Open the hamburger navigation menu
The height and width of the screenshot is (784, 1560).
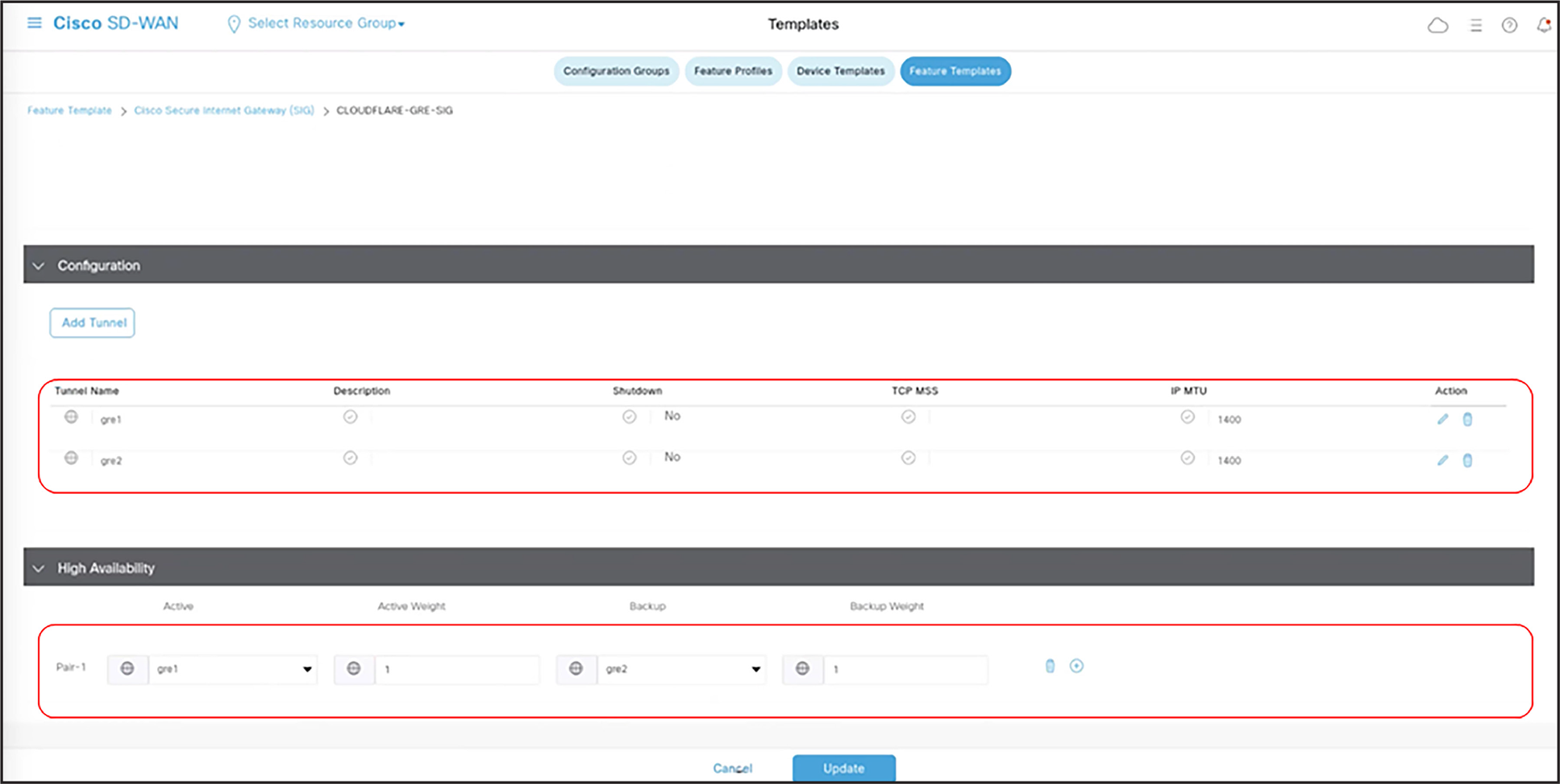(x=35, y=23)
